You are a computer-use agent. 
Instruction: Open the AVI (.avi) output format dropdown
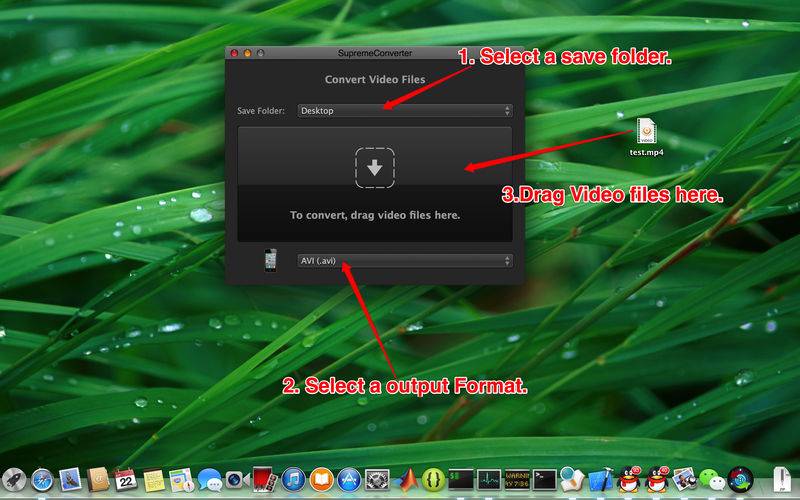tap(404, 260)
